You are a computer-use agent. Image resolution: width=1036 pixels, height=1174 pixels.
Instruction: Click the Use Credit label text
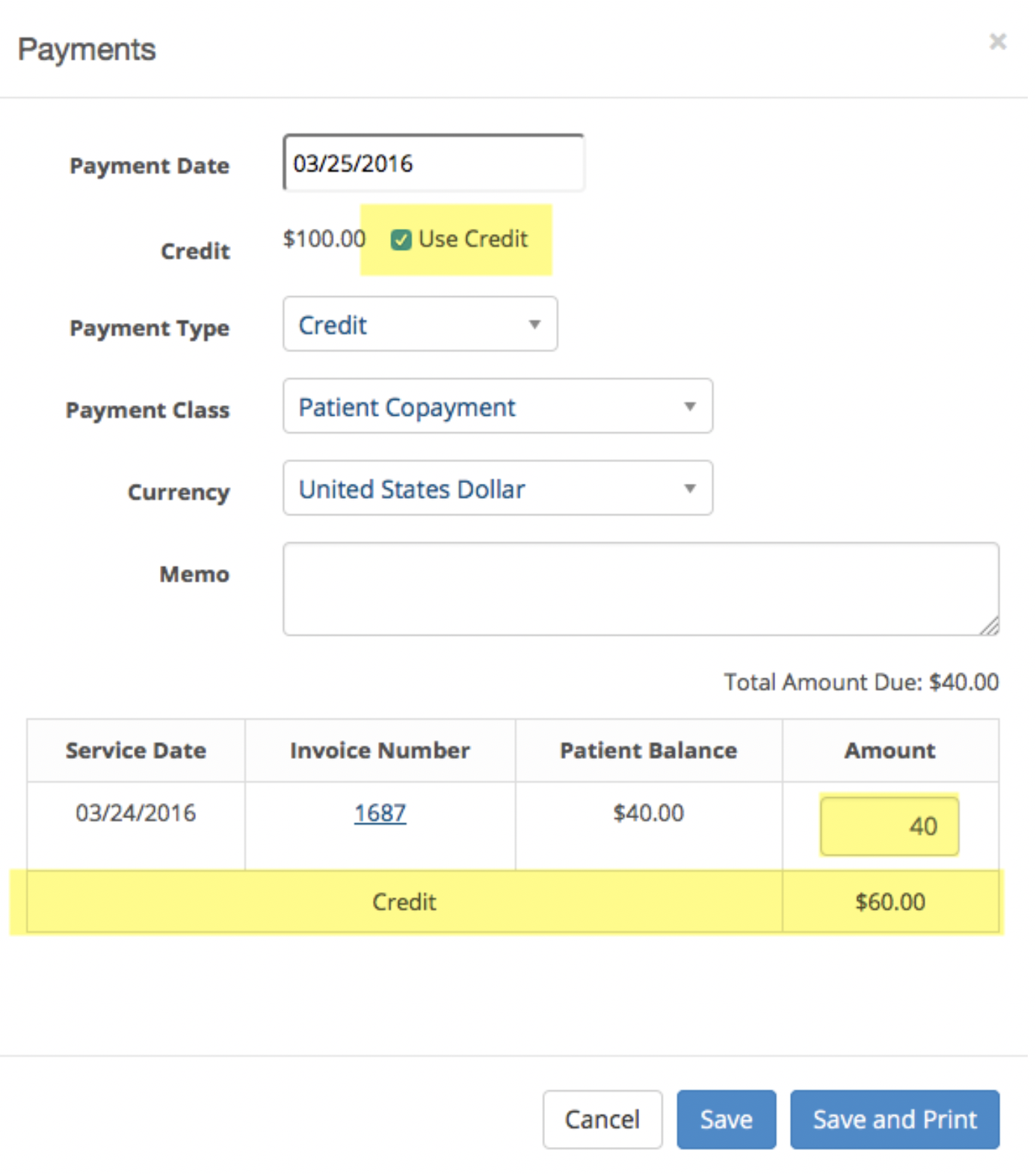pyautogui.click(x=473, y=239)
